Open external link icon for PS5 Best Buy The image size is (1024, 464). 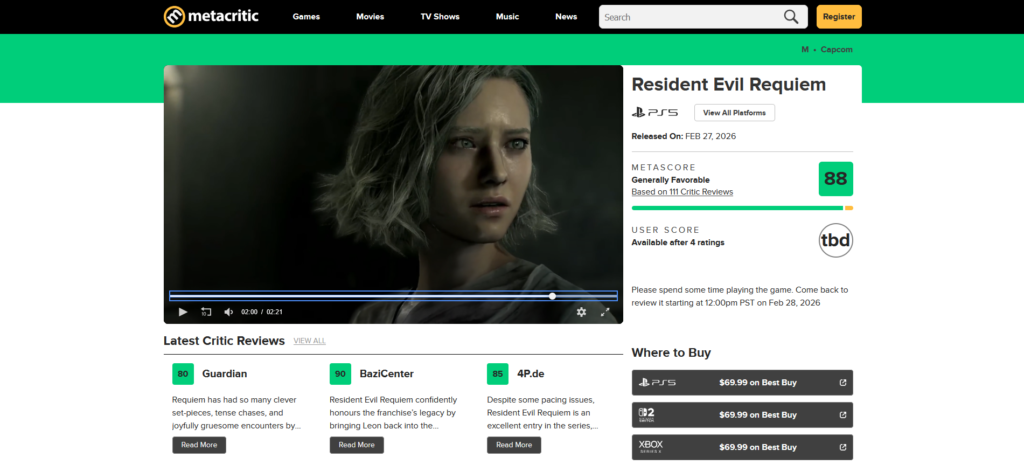tap(842, 383)
